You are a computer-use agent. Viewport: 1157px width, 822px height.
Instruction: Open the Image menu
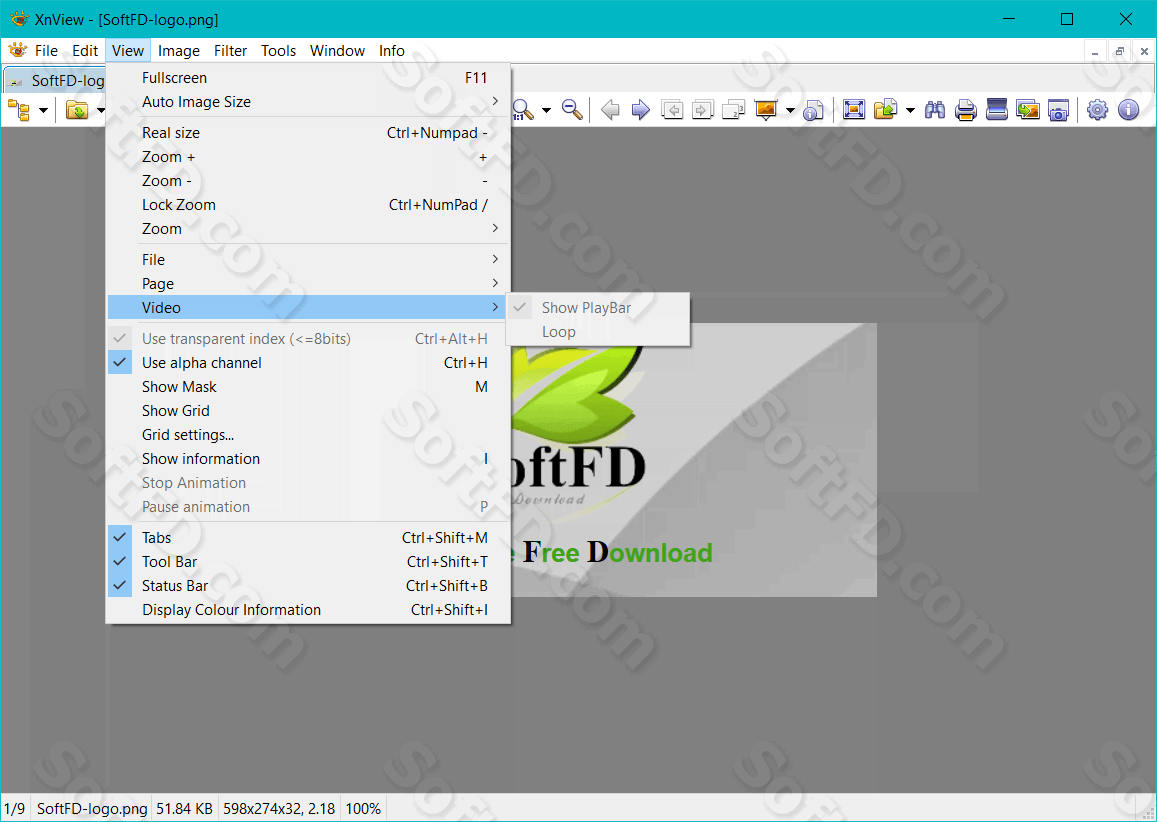[179, 51]
